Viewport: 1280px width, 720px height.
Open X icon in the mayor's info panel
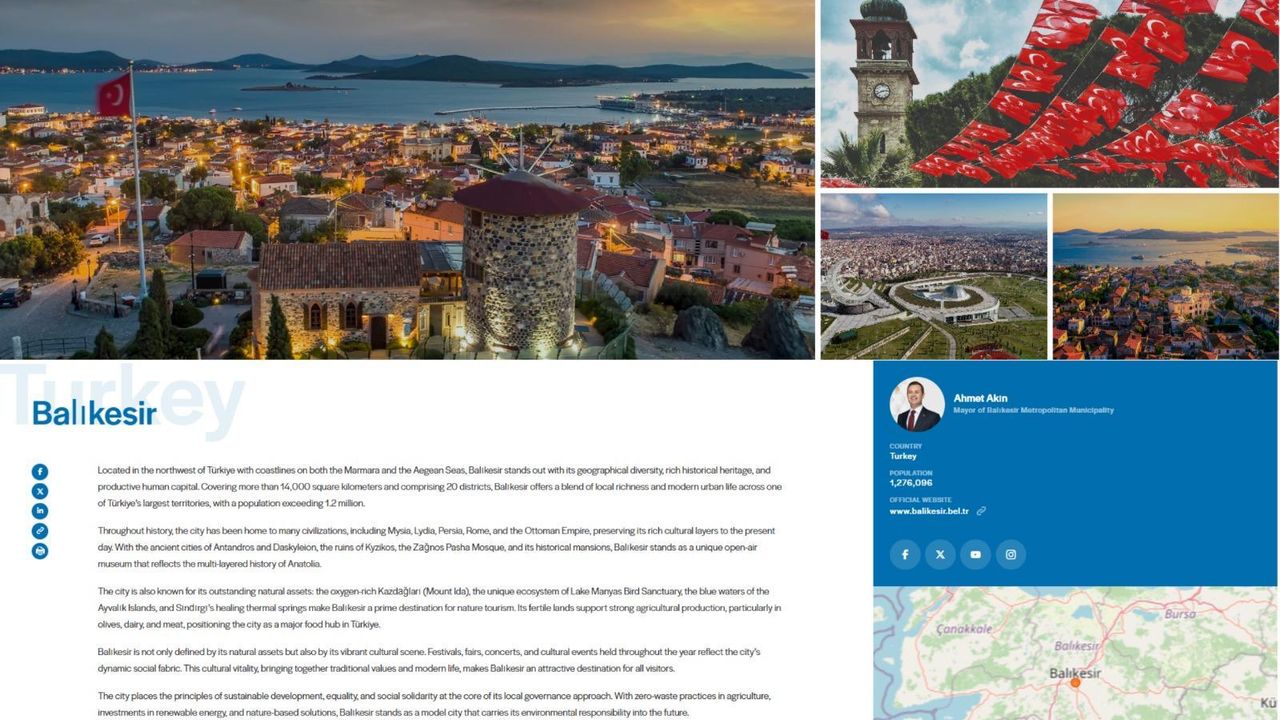tap(940, 554)
